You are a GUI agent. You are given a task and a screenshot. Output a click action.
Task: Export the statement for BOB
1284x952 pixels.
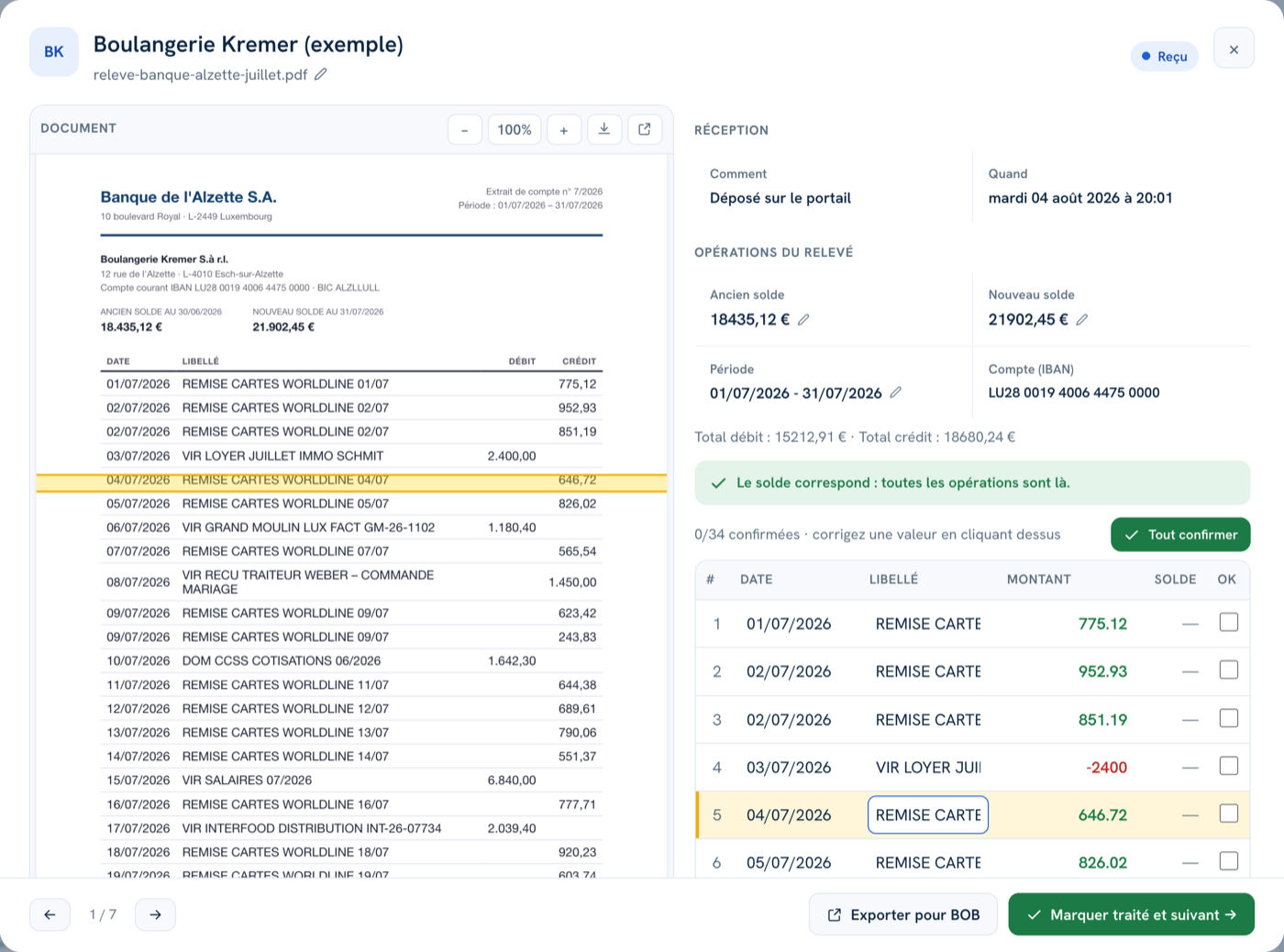coord(903,914)
